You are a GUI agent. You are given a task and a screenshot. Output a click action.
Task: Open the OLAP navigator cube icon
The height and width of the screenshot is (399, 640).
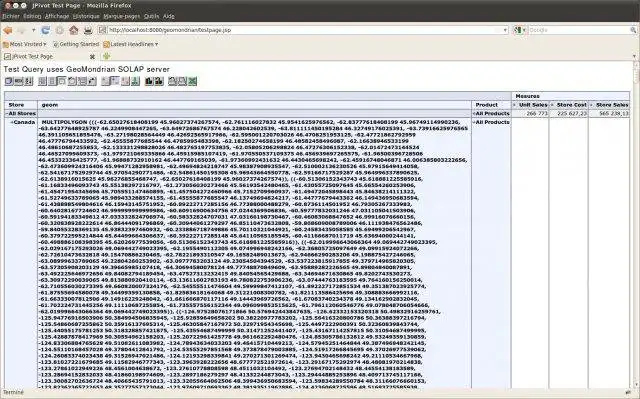[9, 81]
